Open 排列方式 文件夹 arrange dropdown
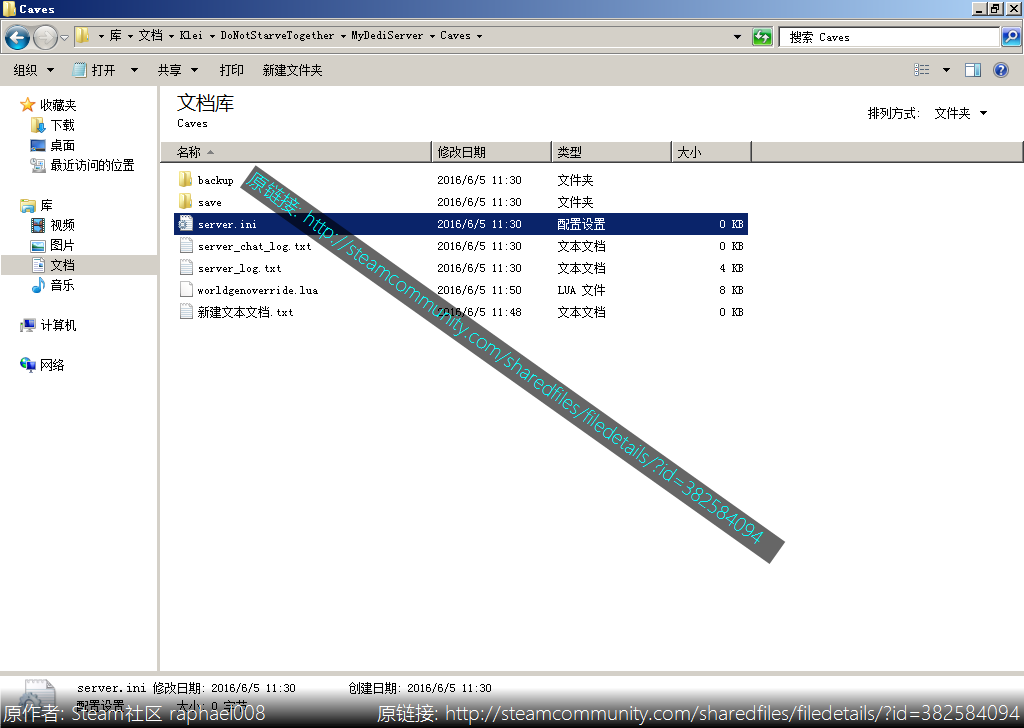Viewport: 1024px width, 728px height. [961, 113]
